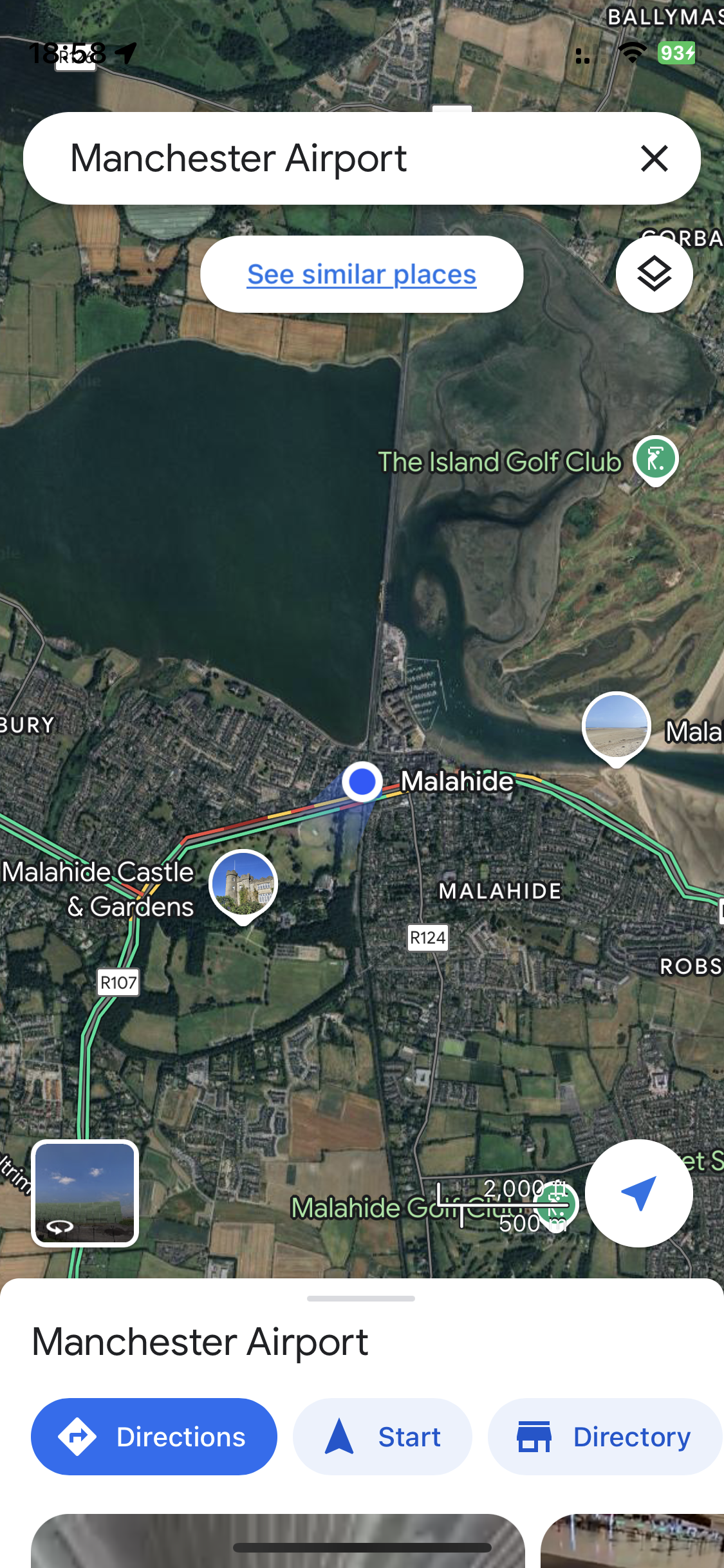Start Directions to Manchester Airport
This screenshot has width=724, height=1568.
tap(154, 1437)
